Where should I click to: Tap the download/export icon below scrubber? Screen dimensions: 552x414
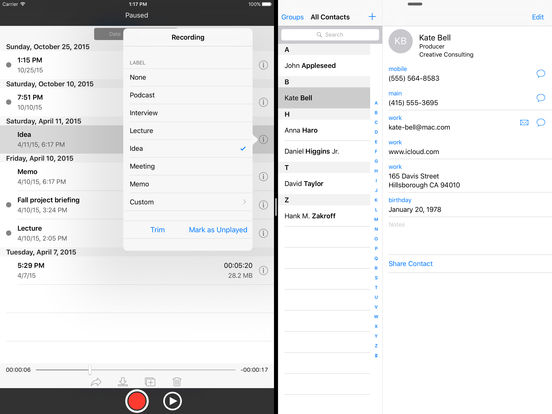pos(123,382)
